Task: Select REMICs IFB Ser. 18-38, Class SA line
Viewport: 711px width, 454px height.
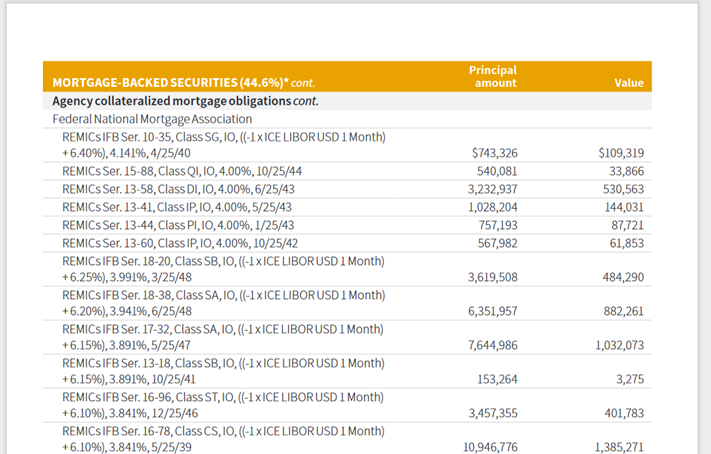Action: [224, 295]
